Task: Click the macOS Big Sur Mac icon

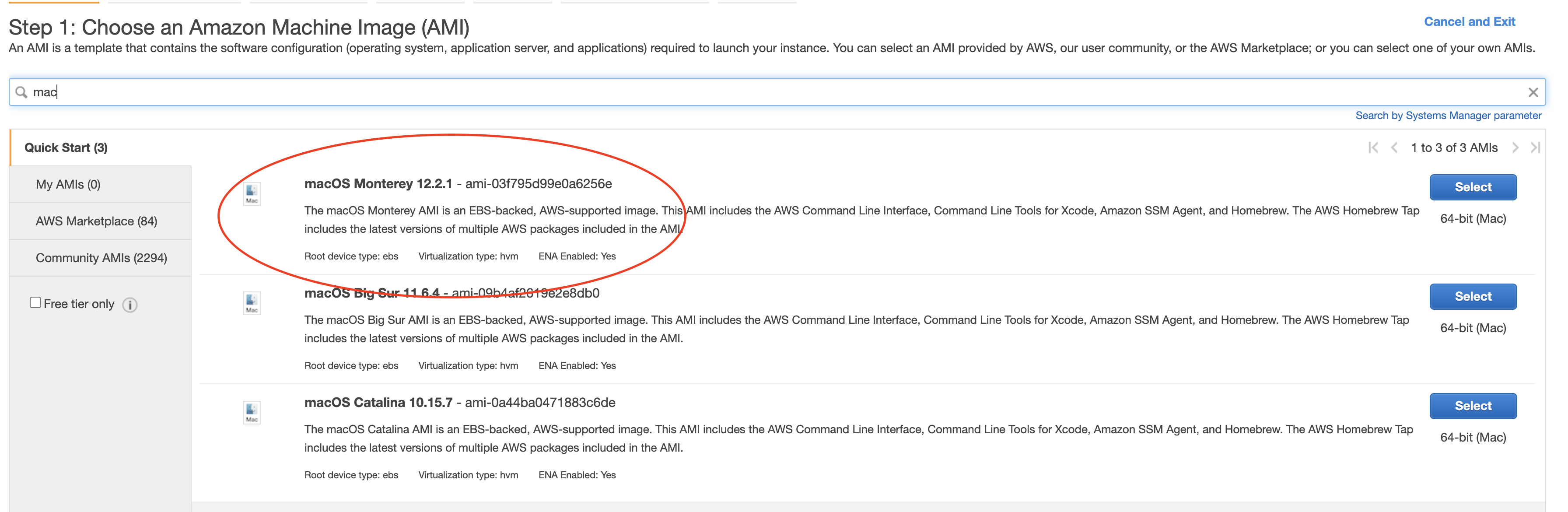Action: [x=252, y=302]
